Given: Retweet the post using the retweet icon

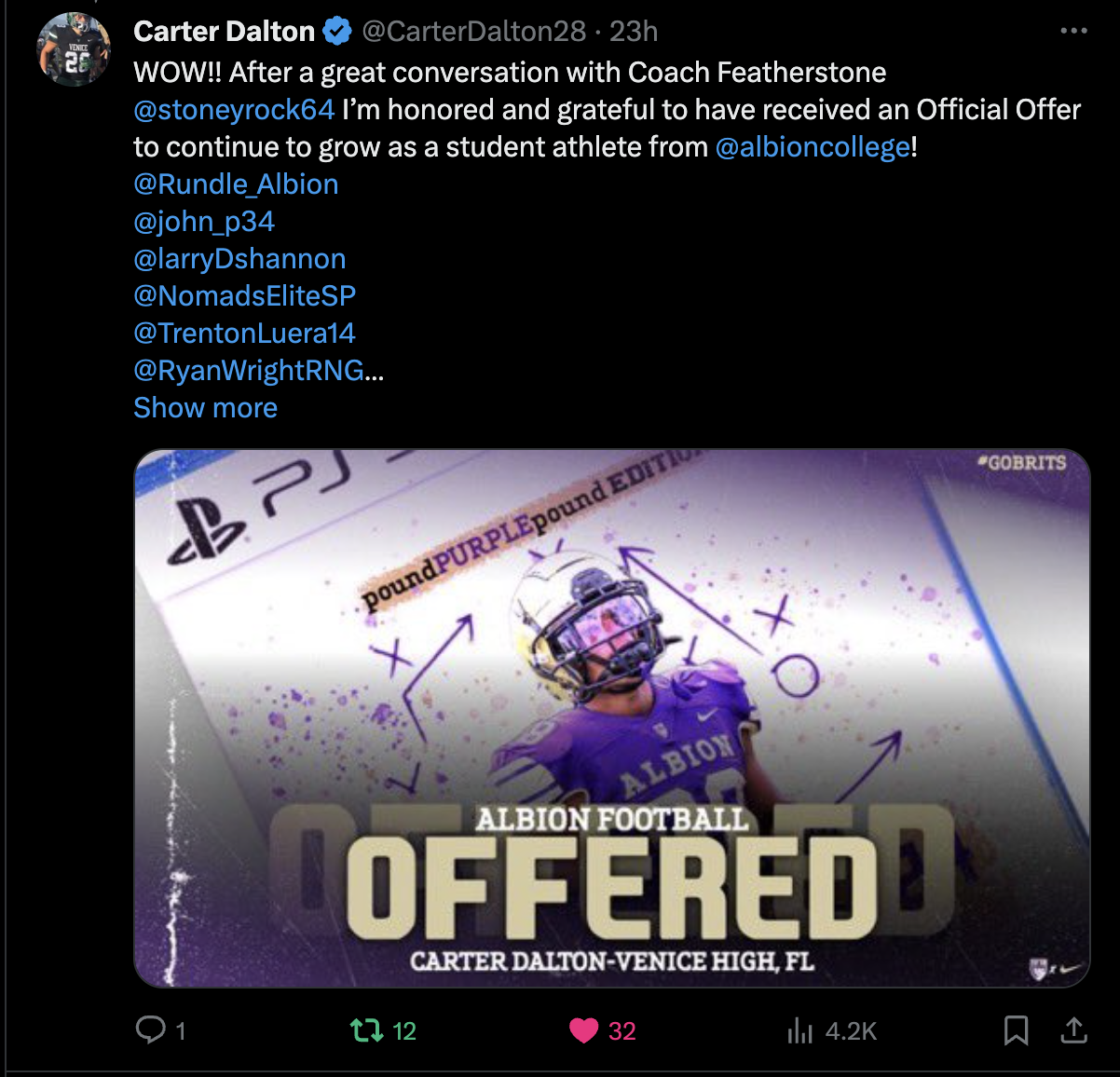Looking at the screenshot, I should pos(366,1030).
